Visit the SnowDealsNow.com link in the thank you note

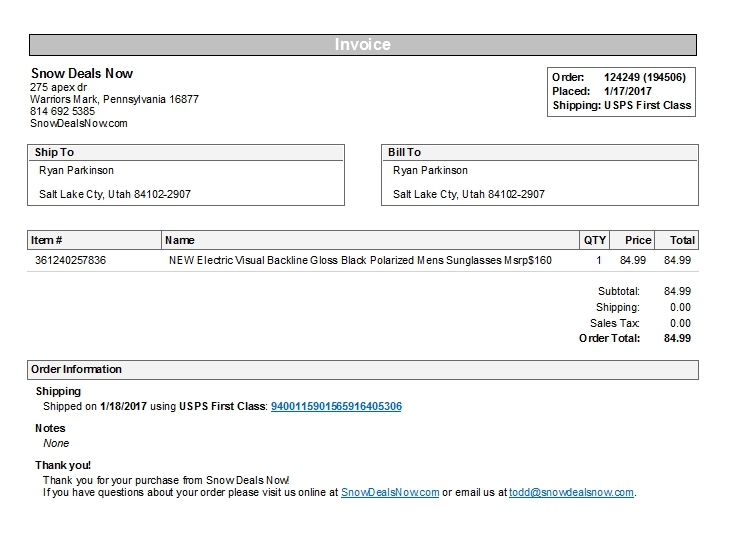click(390, 492)
